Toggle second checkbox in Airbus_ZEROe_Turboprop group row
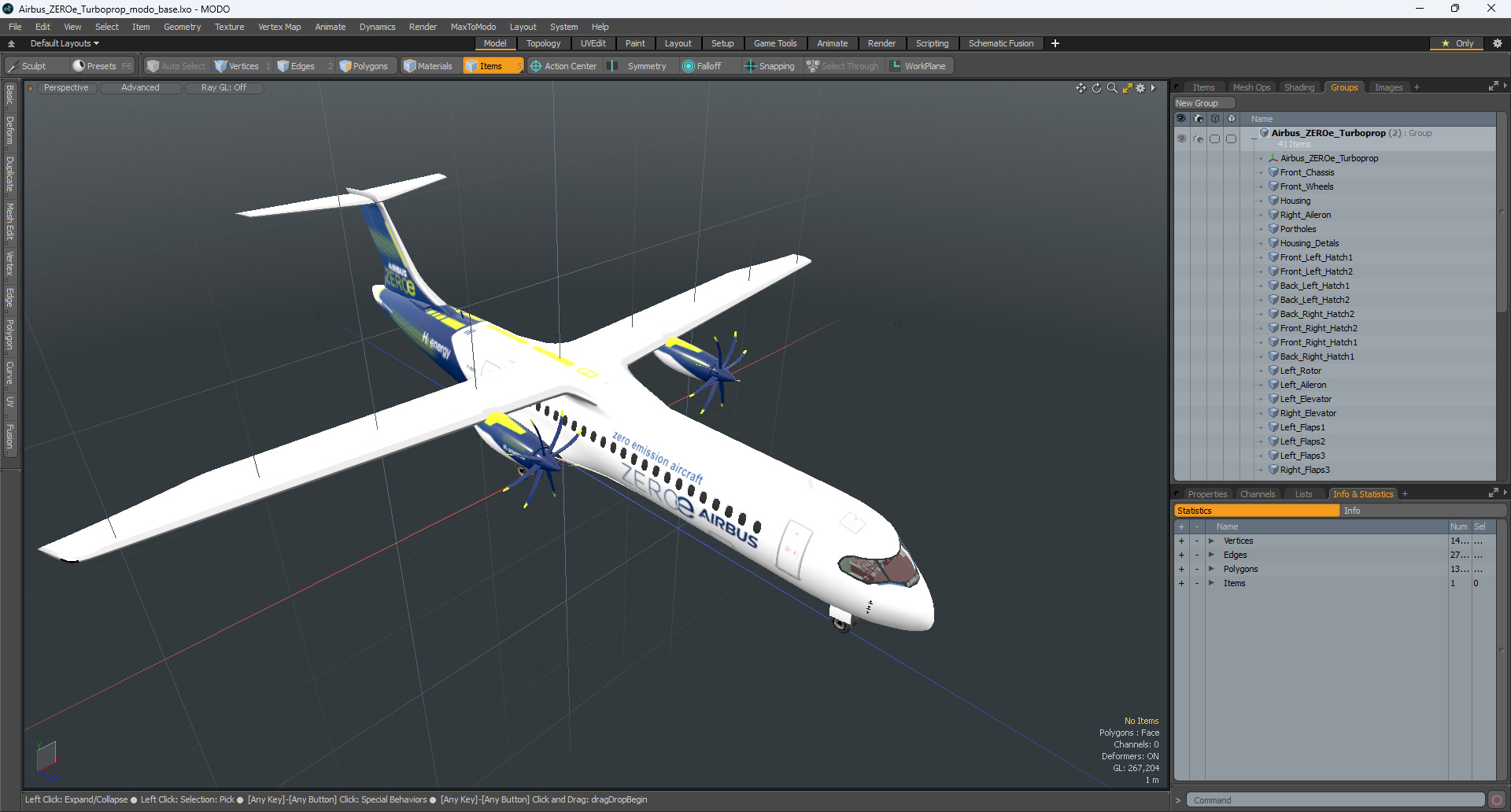The height and width of the screenshot is (812, 1511). (1232, 138)
